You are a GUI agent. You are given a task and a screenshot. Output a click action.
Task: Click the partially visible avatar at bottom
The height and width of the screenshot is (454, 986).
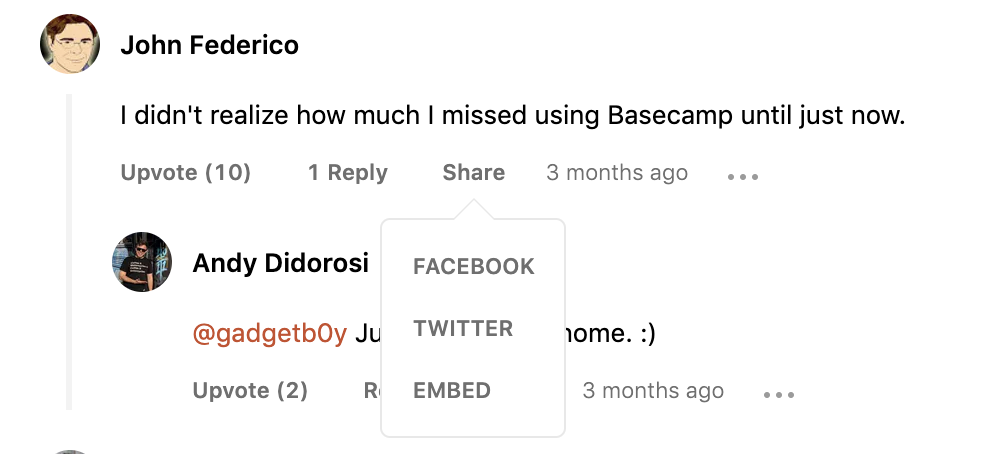(70, 450)
